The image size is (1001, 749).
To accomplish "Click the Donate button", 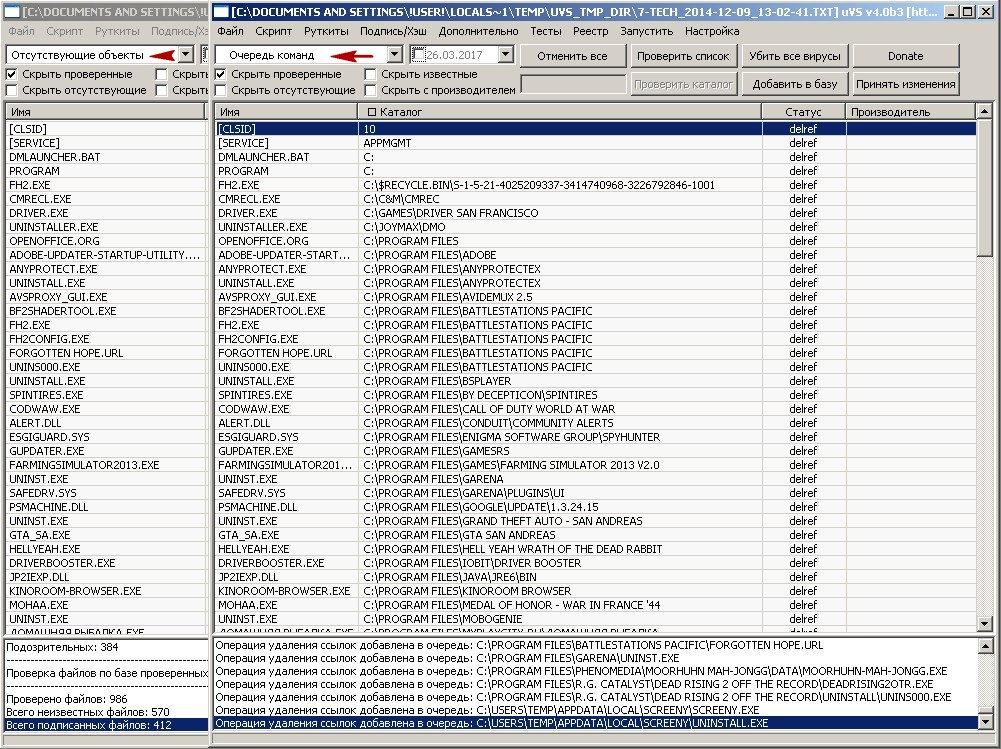I will (x=905, y=56).
